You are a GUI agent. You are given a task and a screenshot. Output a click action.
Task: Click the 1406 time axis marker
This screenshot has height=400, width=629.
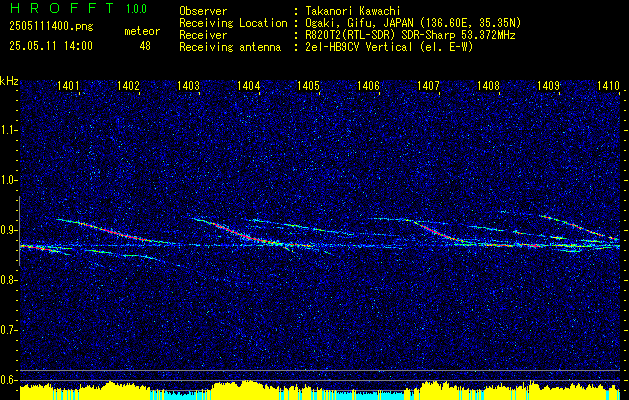pyautogui.click(x=368, y=85)
